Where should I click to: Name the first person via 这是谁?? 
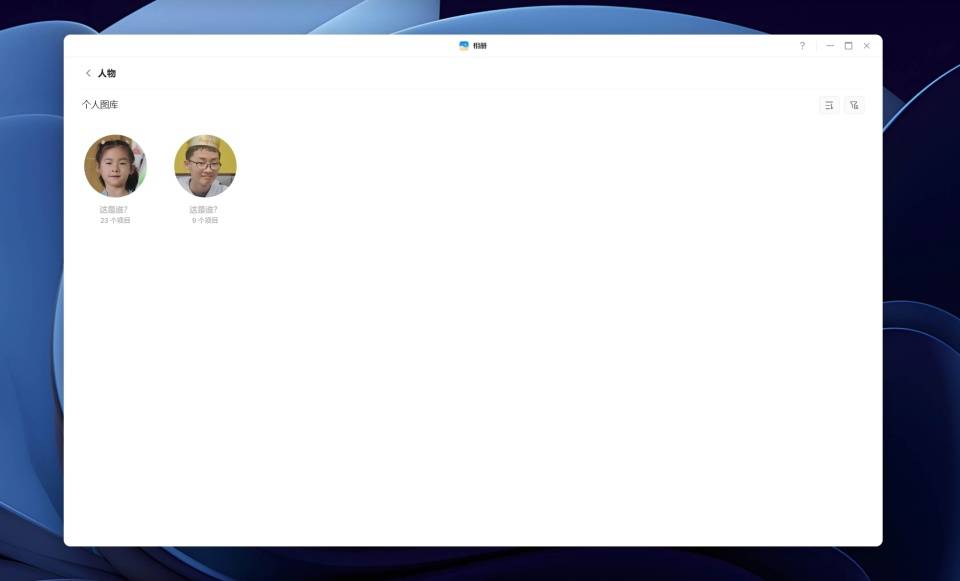click(114, 210)
